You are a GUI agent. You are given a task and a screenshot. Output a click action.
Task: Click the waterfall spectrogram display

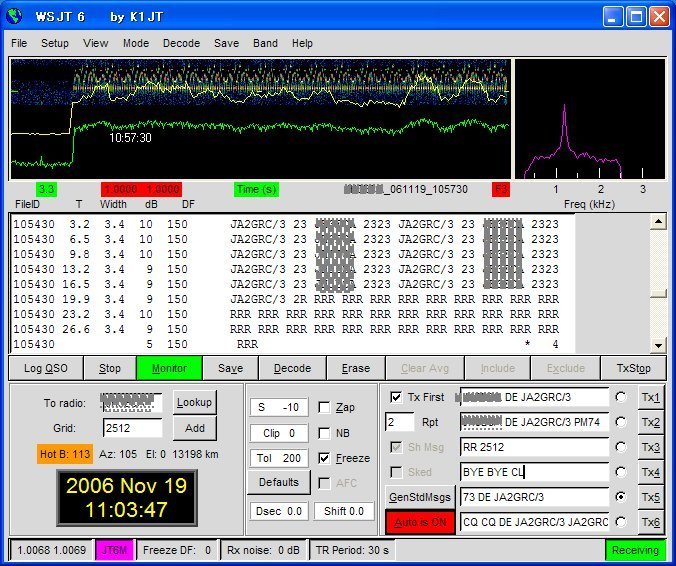(261, 119)
